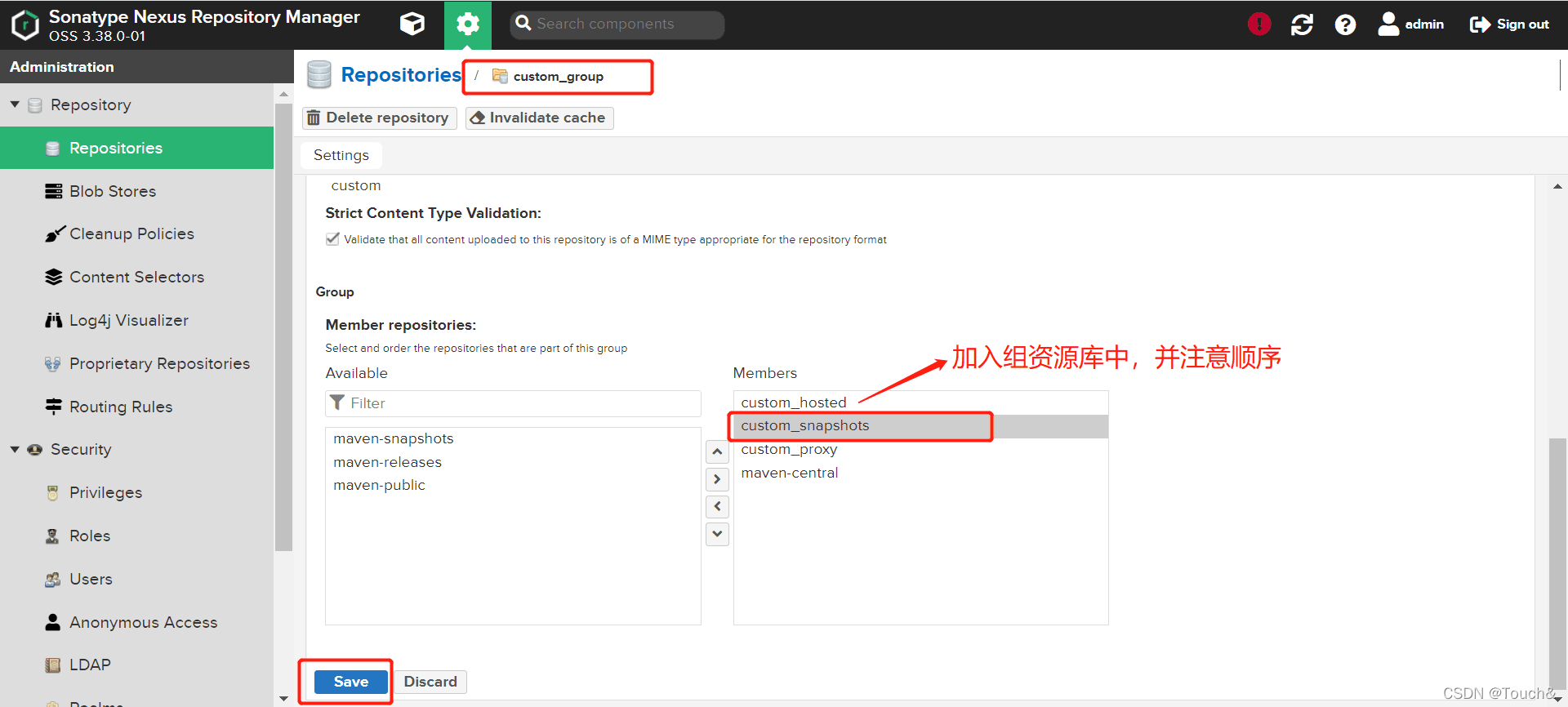Open the Help question mark icon
Screen dimensions: 1568x707
(1345, 24)
